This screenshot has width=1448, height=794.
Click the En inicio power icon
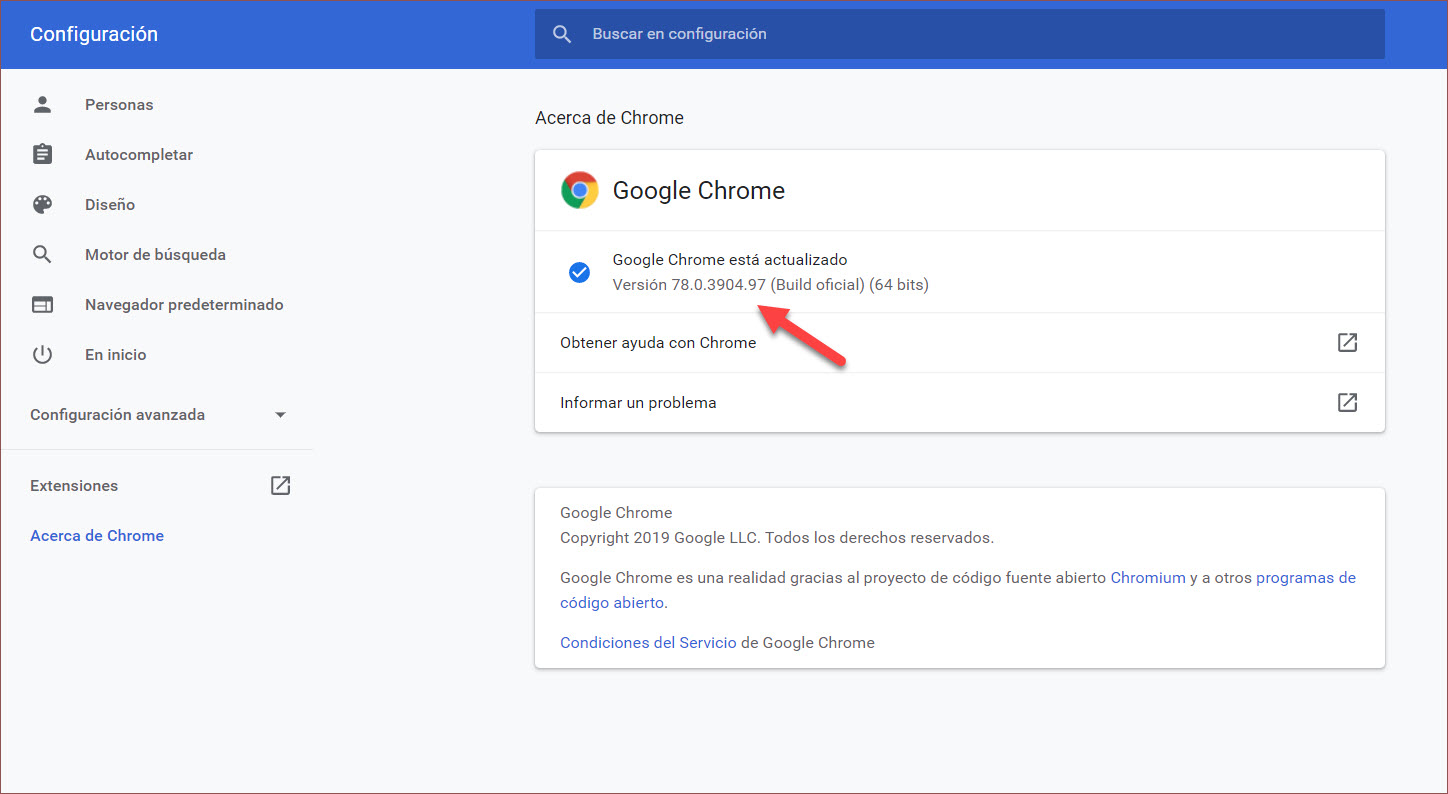click(42, 354)
